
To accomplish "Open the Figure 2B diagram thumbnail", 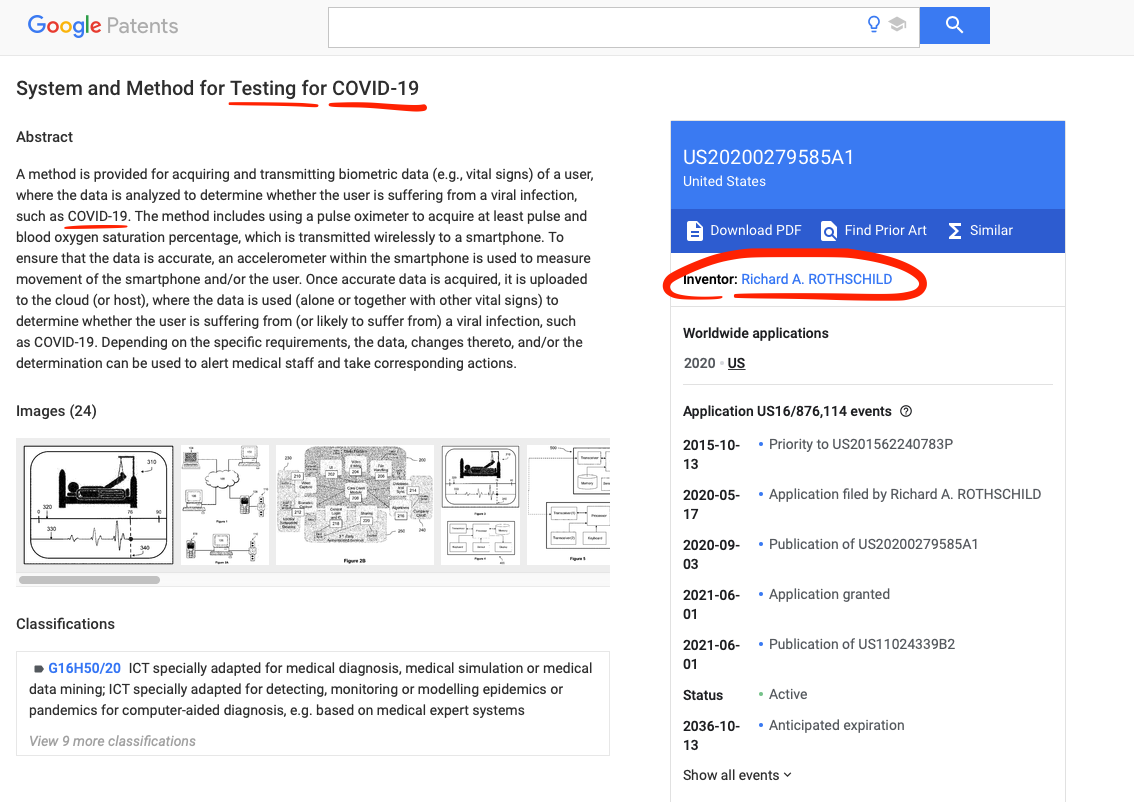I will click(x=355, y=505).
